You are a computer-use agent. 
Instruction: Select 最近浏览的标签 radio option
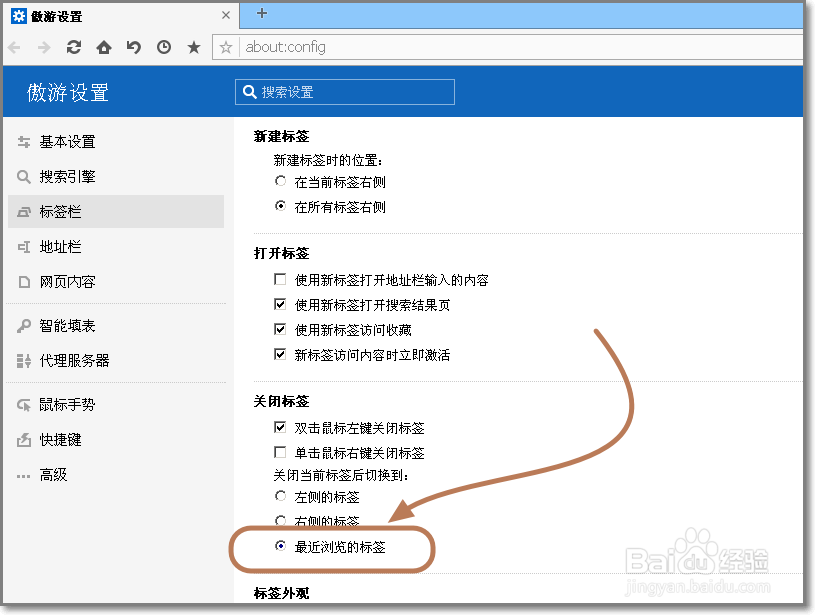[x=281, y=545]
